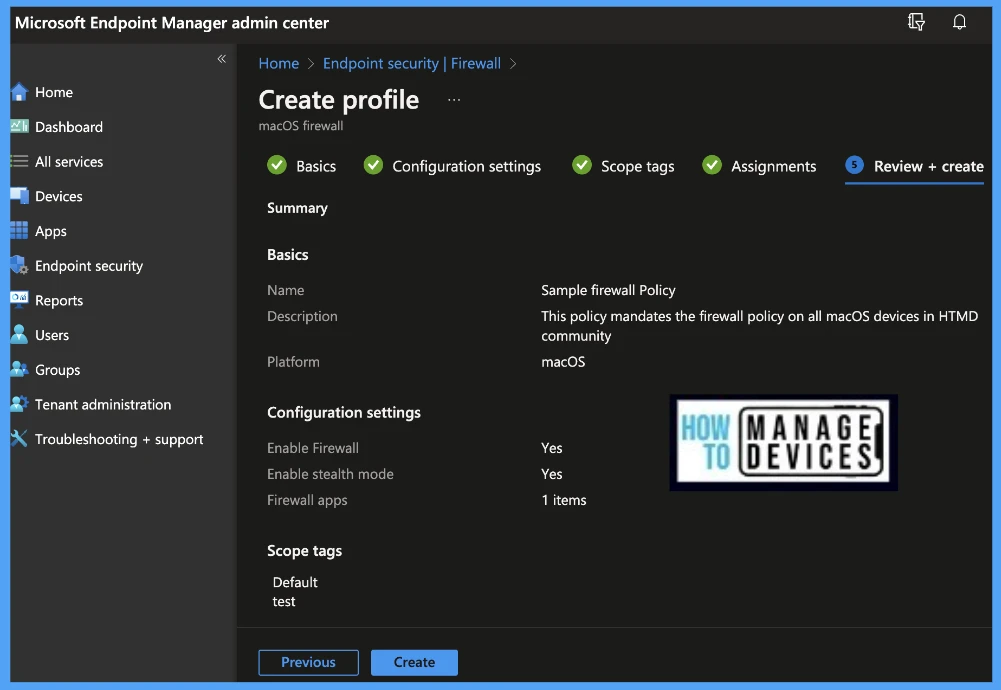Click the Enable Firewall 'Yes' value
The width and height of the screenshot is (1001, 690).
coord(552,448)
